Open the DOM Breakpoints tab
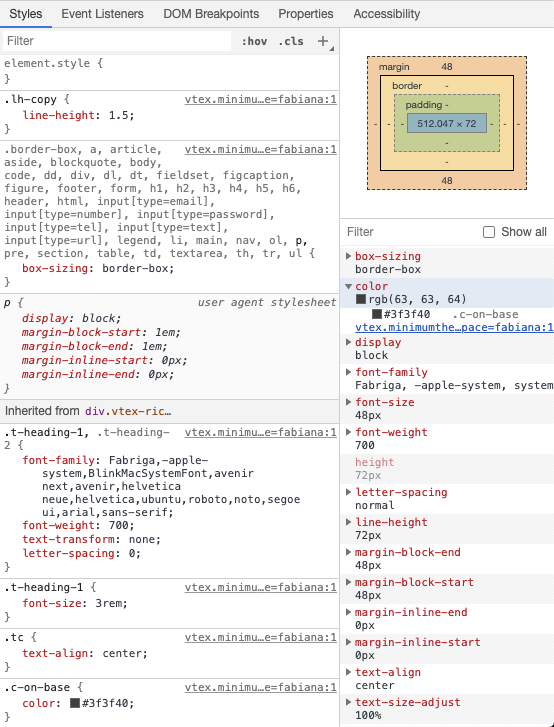This screenshot has height=727, width=554. click(x=211, y=14)
